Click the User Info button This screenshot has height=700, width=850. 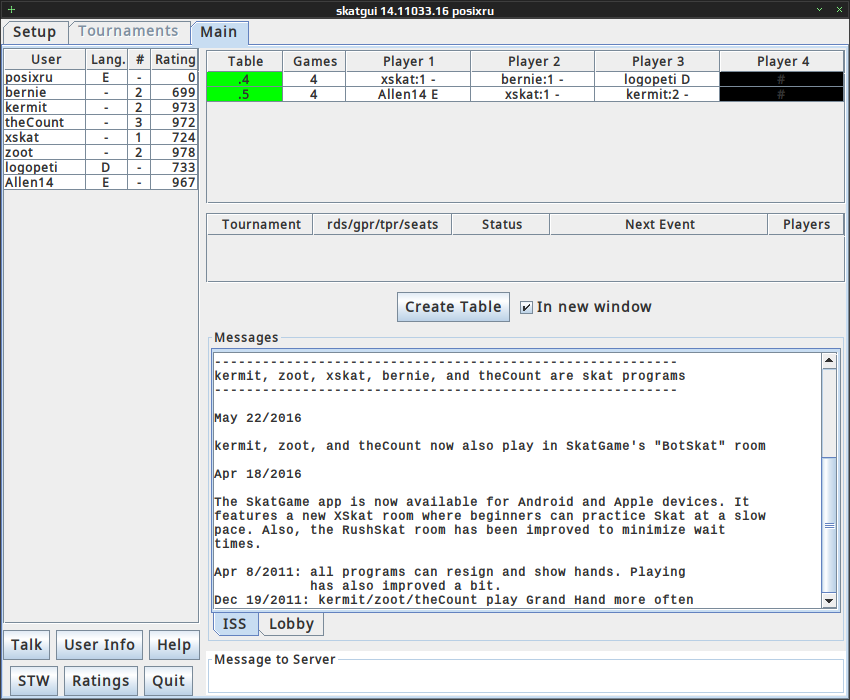click(x=99, y=645)
